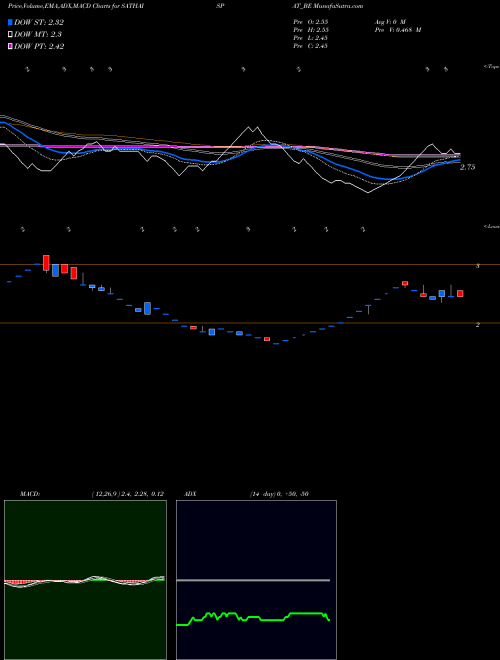Click the green ADX line in ADX panel
This screenshot has width=500, height=660.
point(253,617)
